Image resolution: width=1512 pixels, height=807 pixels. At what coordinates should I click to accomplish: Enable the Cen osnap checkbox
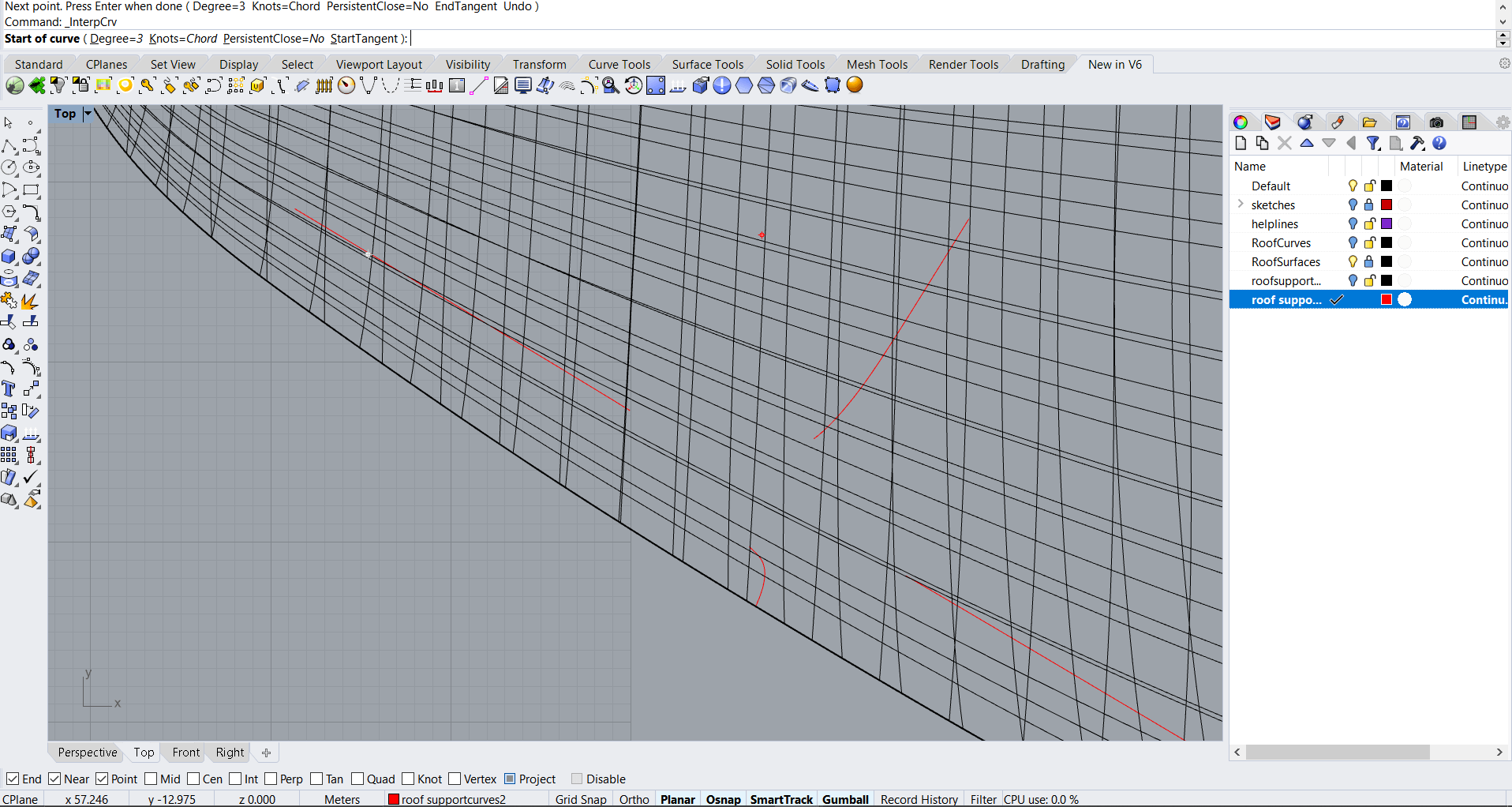pyautogui.click(x=193, y=779)
